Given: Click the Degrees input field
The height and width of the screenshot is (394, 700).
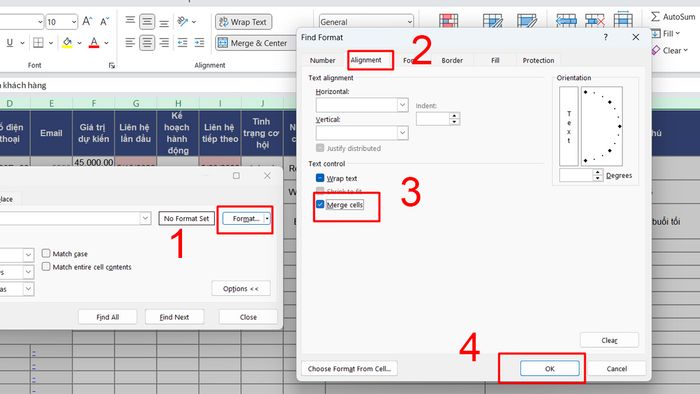Looking at the screenshot, I should [x=576, y=175].
